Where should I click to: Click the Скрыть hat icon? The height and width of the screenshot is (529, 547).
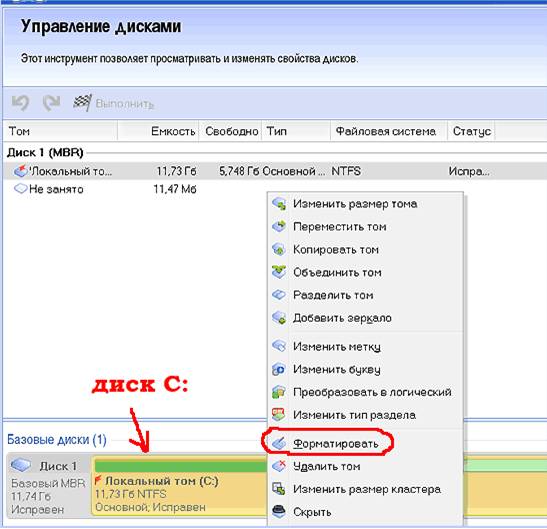tap(279, 512)
